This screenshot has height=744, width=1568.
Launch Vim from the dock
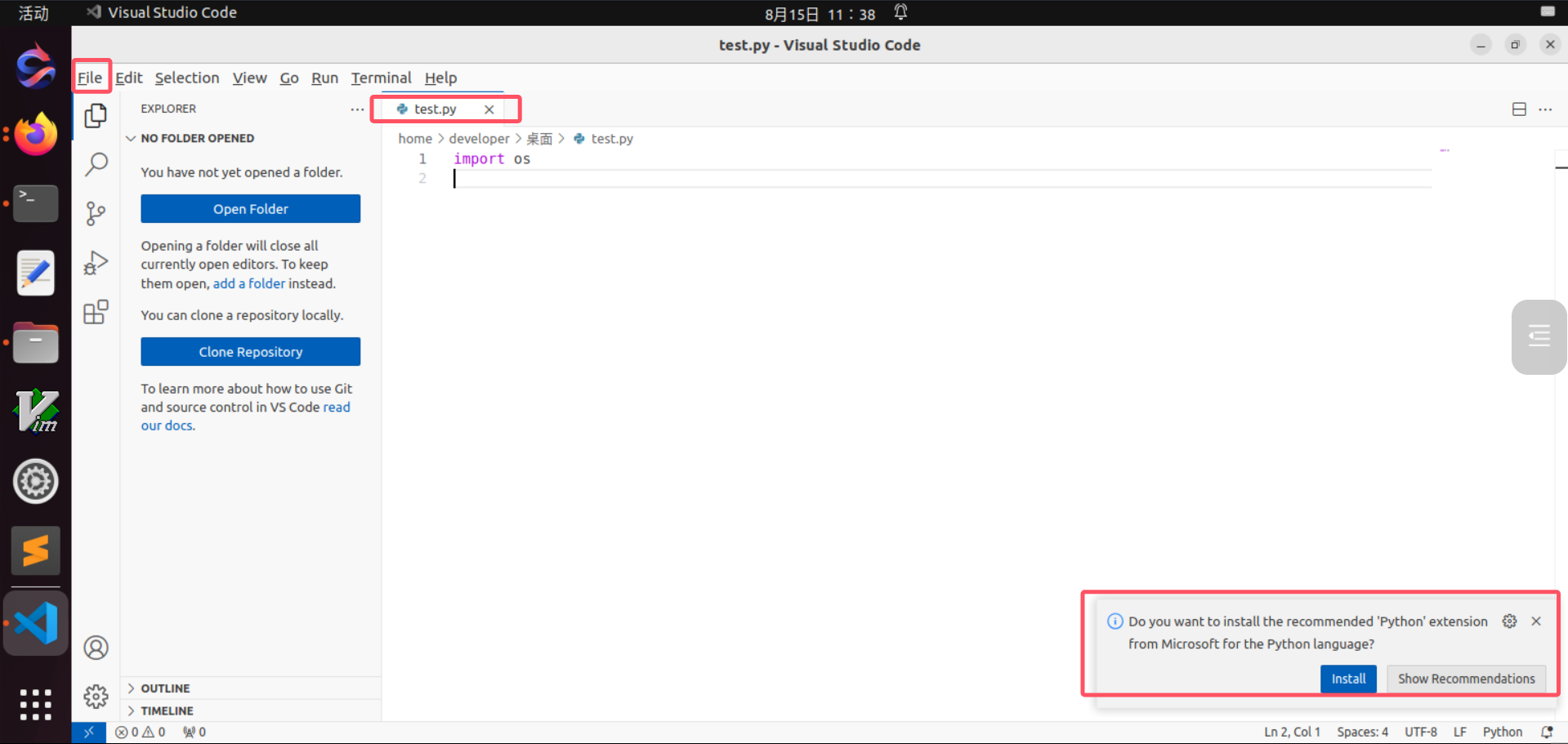[x=36, y=411]
